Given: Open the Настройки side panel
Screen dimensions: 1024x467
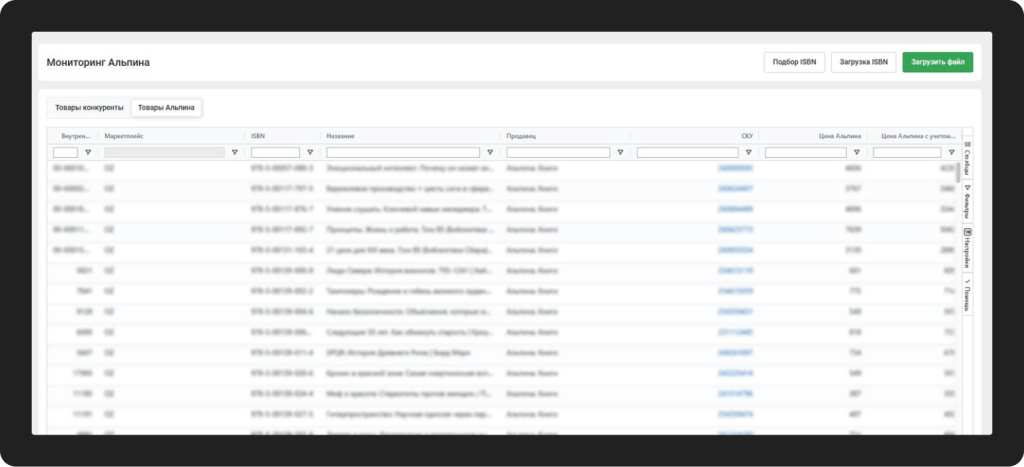Looking at the screenshot, I should (x=967, y=249).
